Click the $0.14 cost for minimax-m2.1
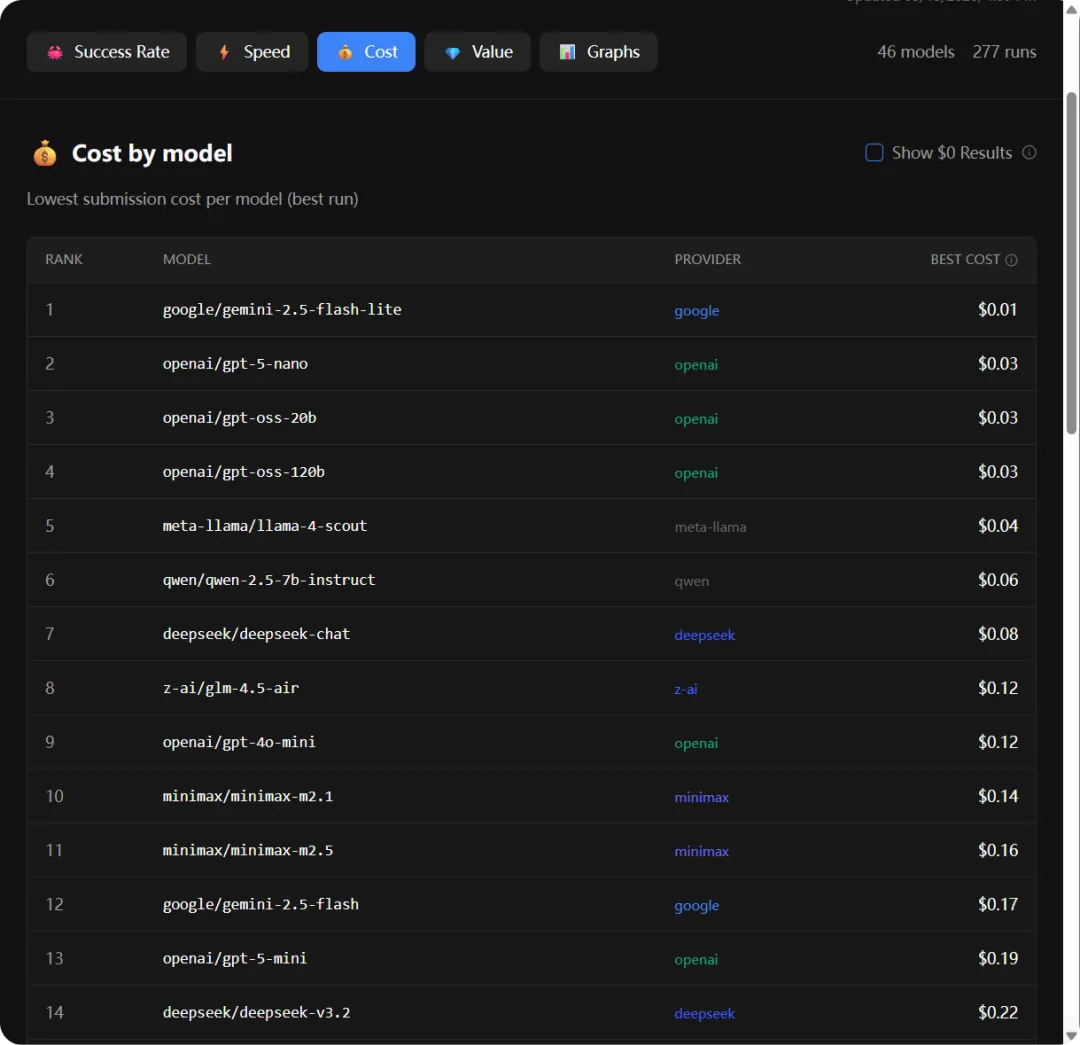1080x1045 pixels. pyautogui.click(x=997, y=796)
